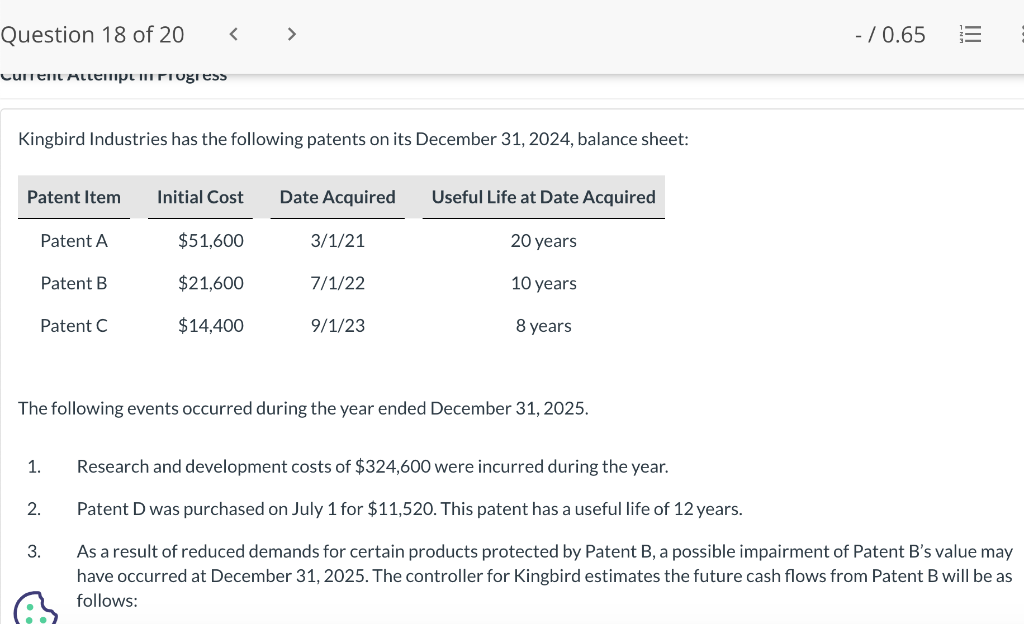
Task: Click the right chevron beside question counter
Action: (x=291, y=33)
